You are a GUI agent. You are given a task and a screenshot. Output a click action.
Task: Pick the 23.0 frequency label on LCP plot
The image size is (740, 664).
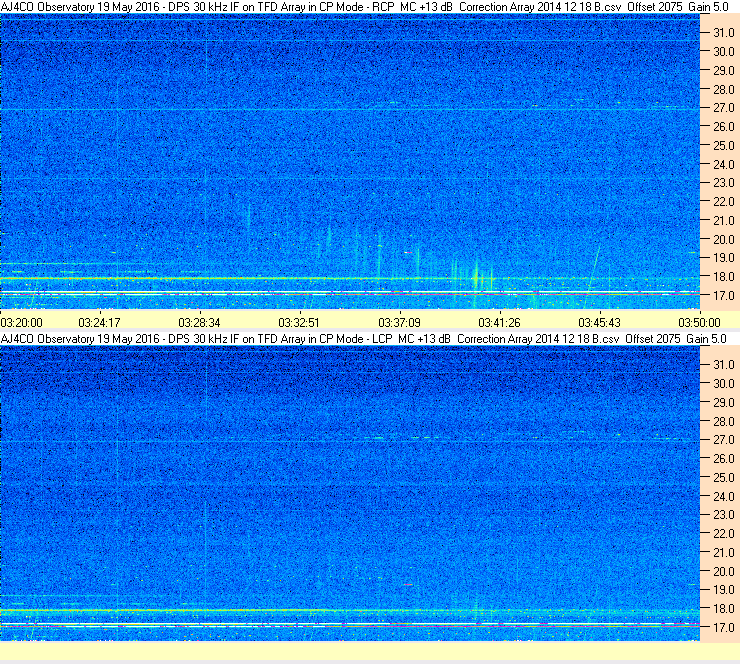tap(723, 515)
